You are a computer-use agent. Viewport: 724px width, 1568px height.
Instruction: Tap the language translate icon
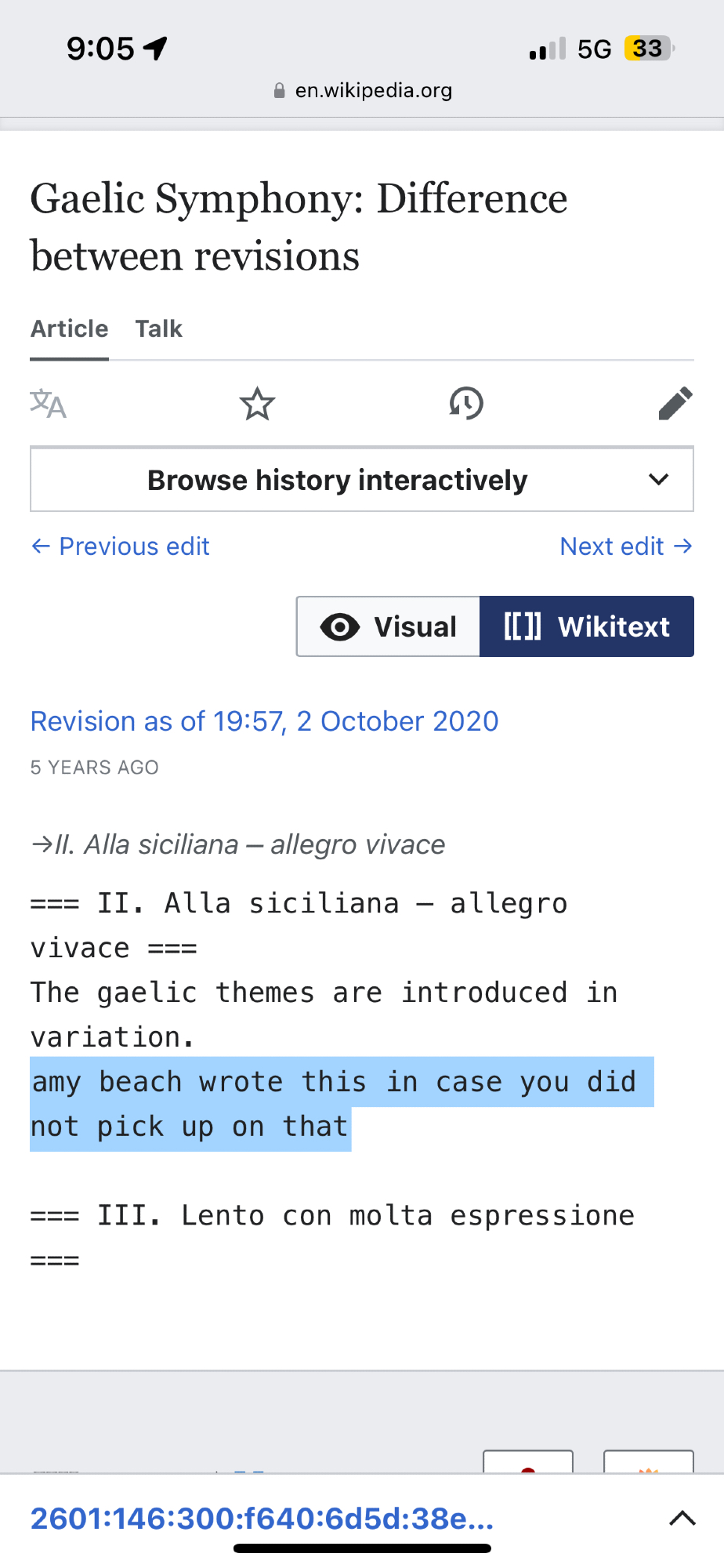tap(48, 405)
